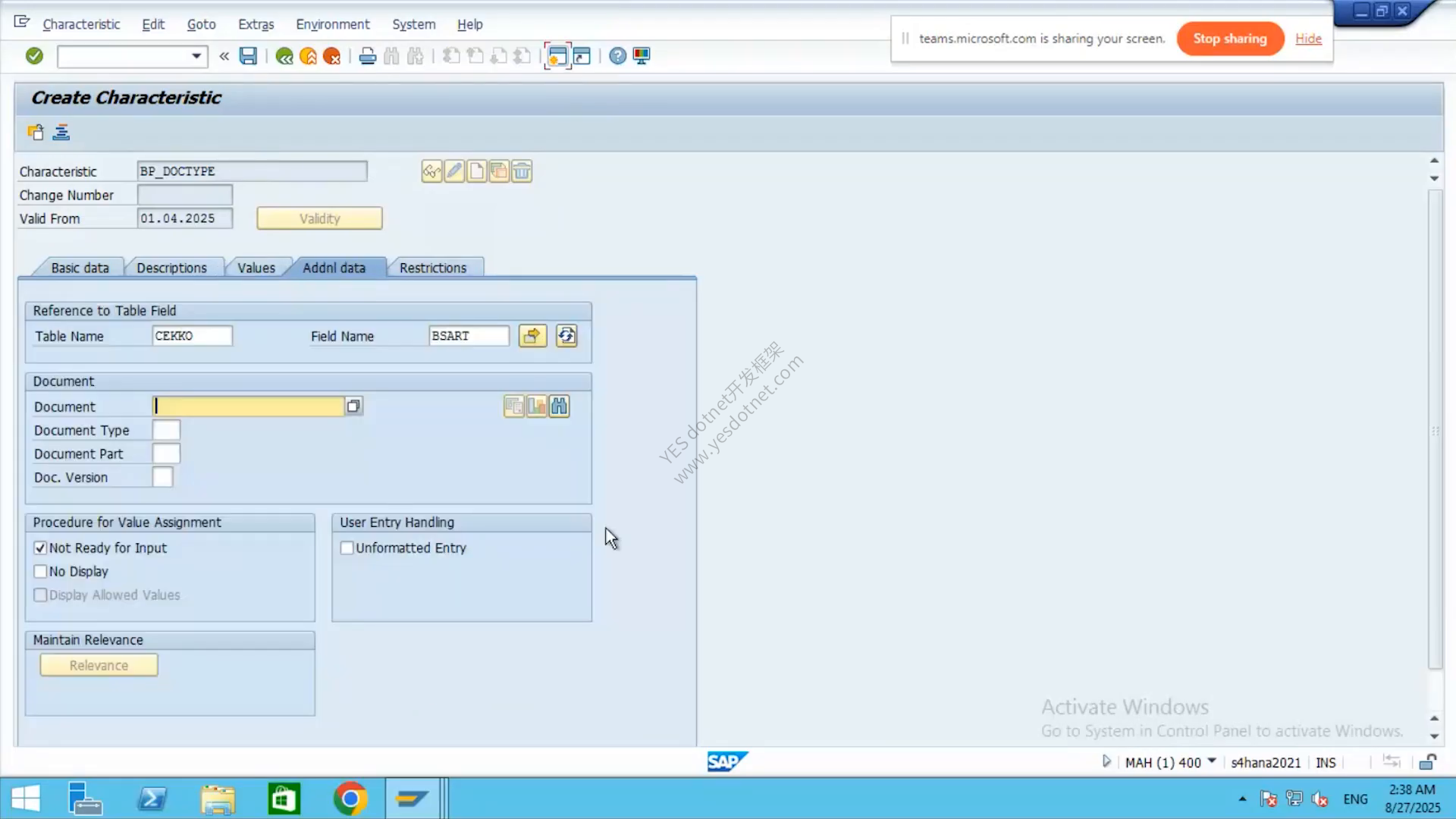Uncheck Not Ready for Input checkbox

41,548
